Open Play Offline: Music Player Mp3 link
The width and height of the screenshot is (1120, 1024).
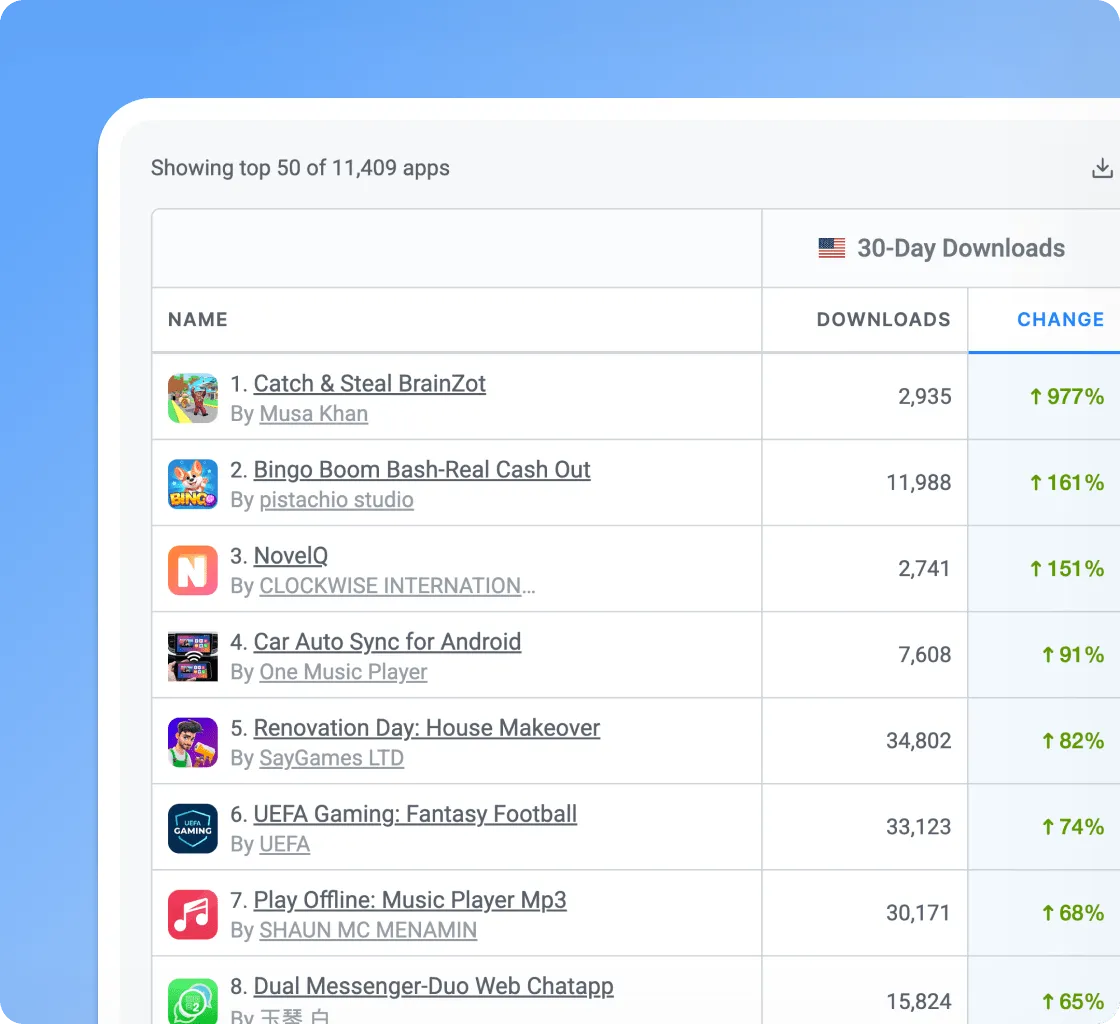pyautogui.click(x=410, y=900)
